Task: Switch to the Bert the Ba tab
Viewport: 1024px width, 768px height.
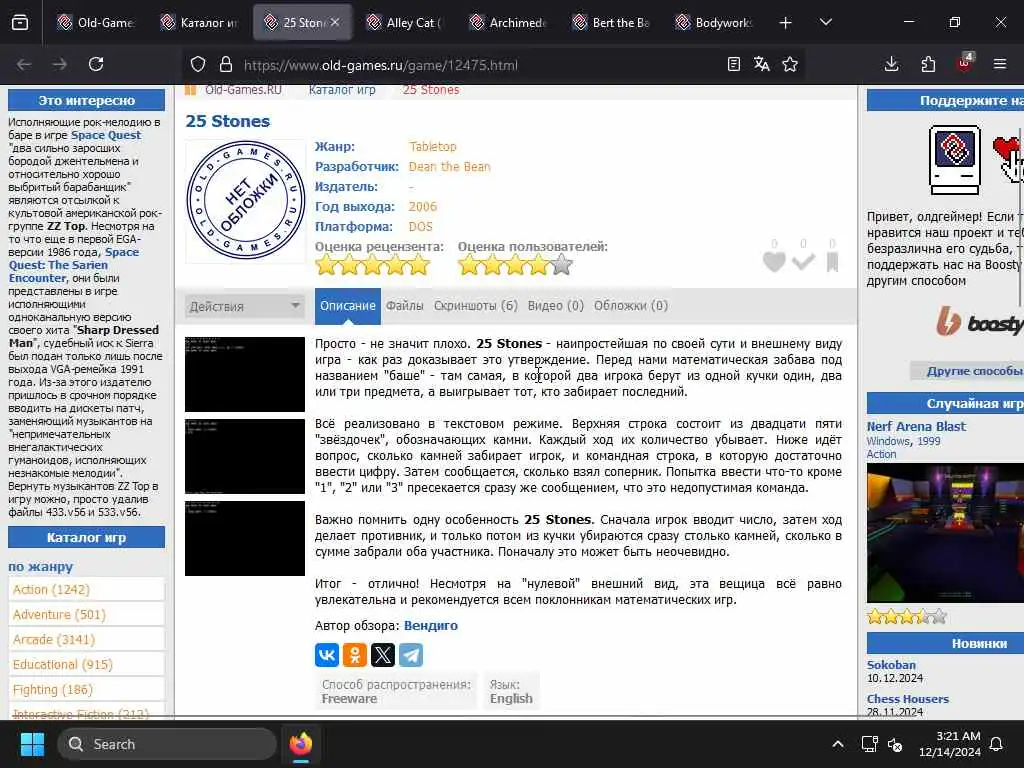Action: tap(611, 23)
